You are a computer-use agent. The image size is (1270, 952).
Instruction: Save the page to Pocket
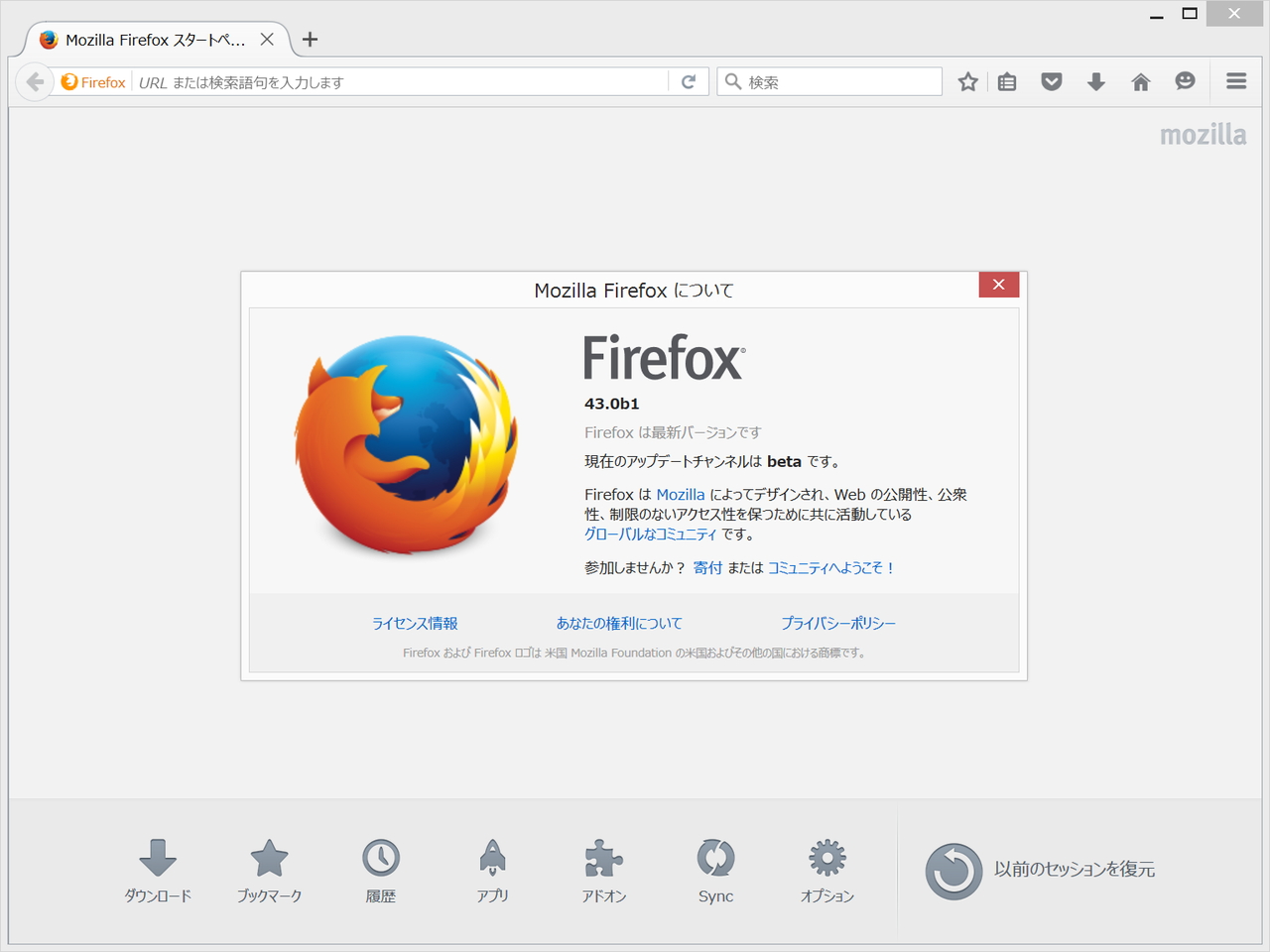(x=1052, y=81)
